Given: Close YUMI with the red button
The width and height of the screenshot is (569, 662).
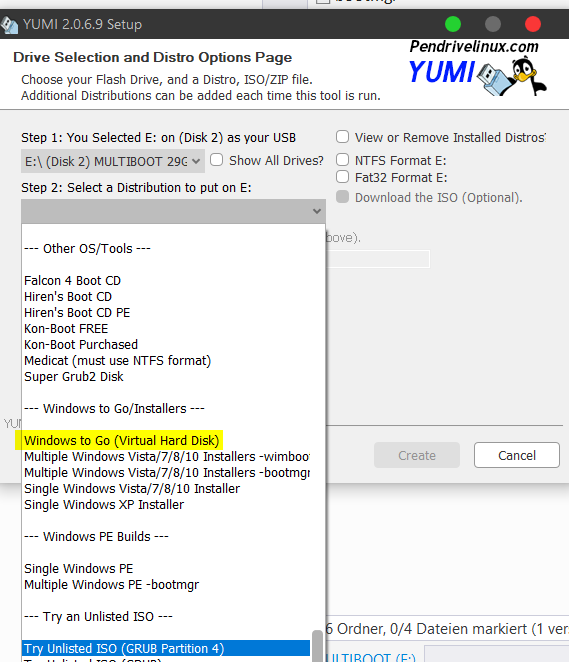Looking at the screenshot, I should 533,24.
